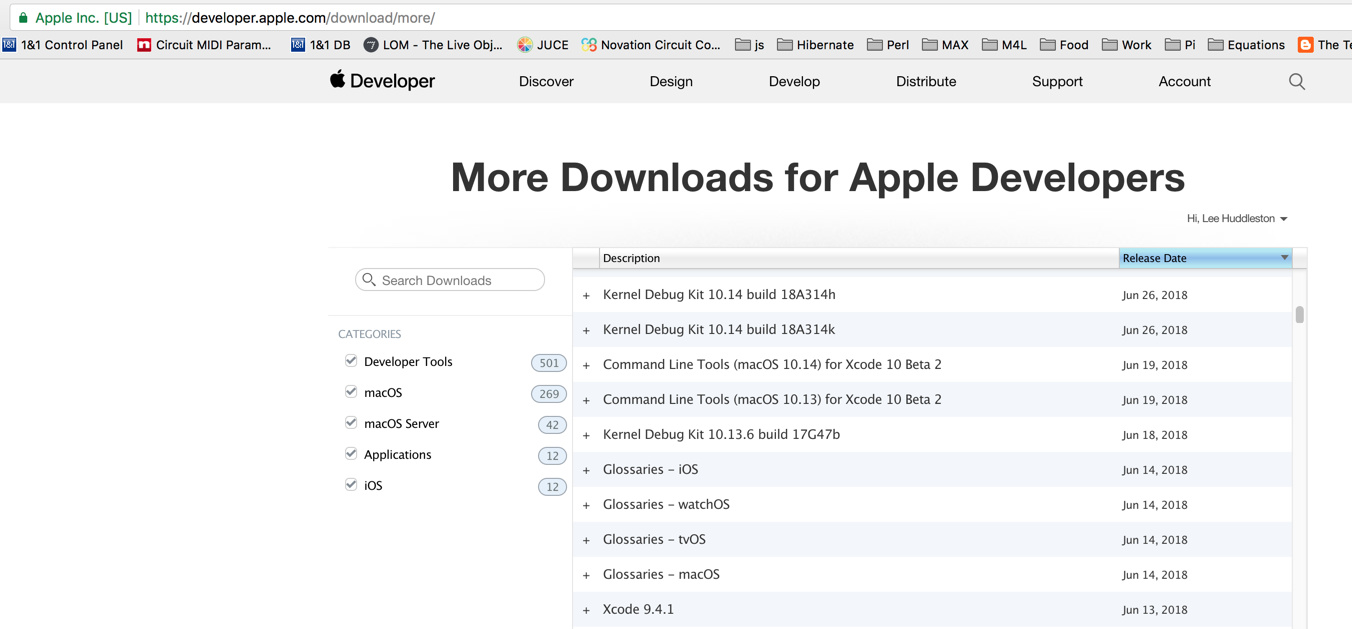Open the 1&1 DB bookmark
This screenshot has height=629, width=1352.
(x=320, y=45)
